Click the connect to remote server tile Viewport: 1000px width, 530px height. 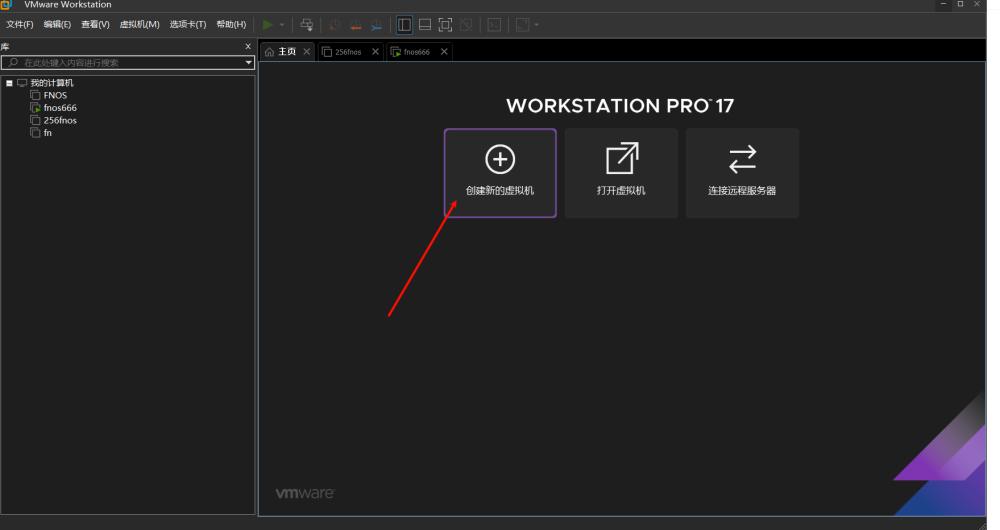tap(742, 173)
